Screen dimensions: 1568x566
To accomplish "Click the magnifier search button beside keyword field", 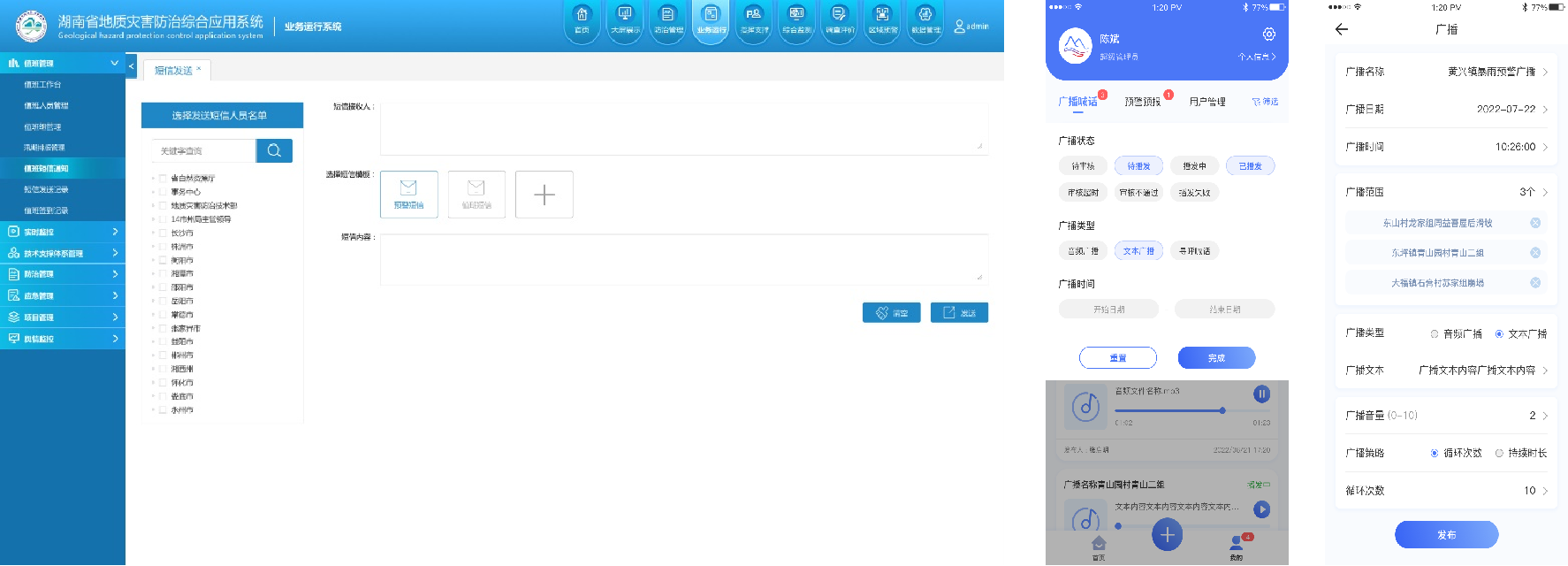I will click(x=274, y=150).
